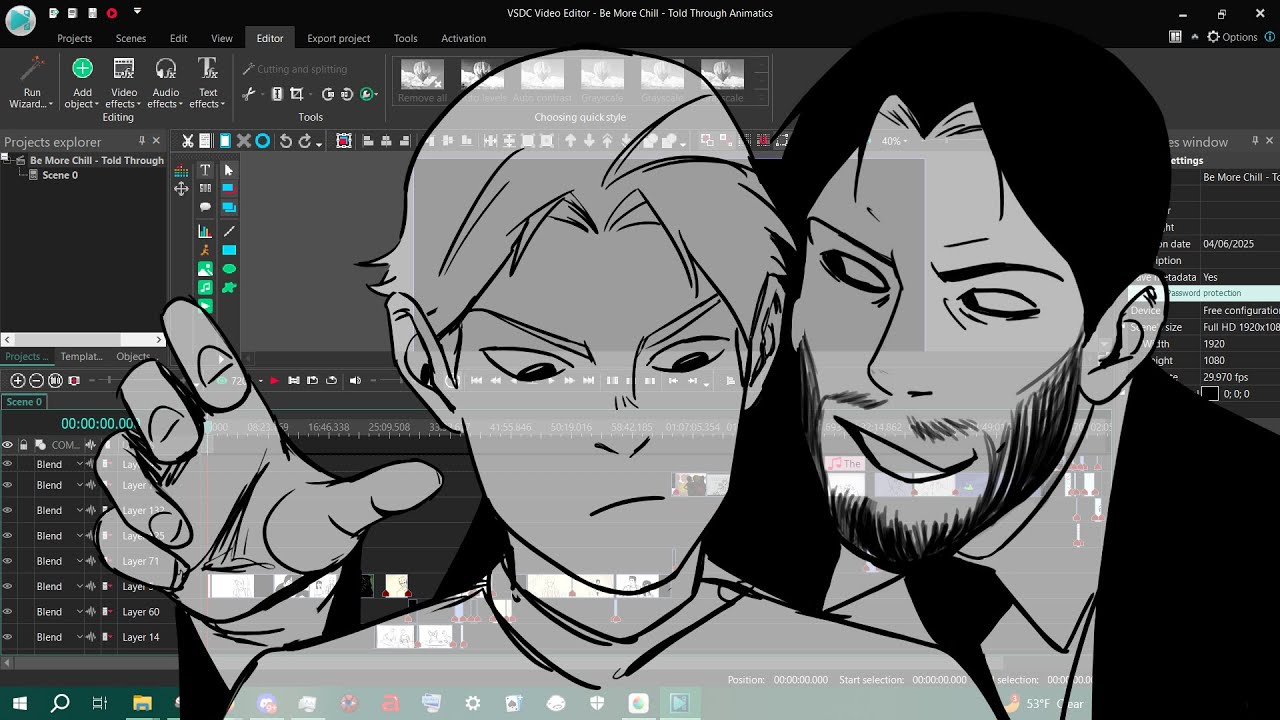This screenshot has height=720, width=1280.
Task: Select the Add Audio music-note tool
Action: point(205,288)
